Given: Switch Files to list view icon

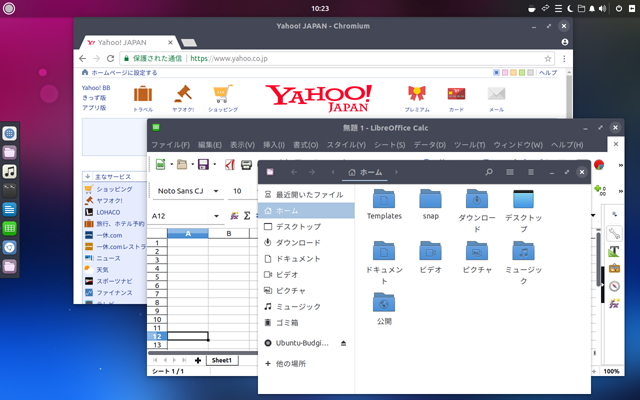Looking at the screenshot, I should pos(510,172).
